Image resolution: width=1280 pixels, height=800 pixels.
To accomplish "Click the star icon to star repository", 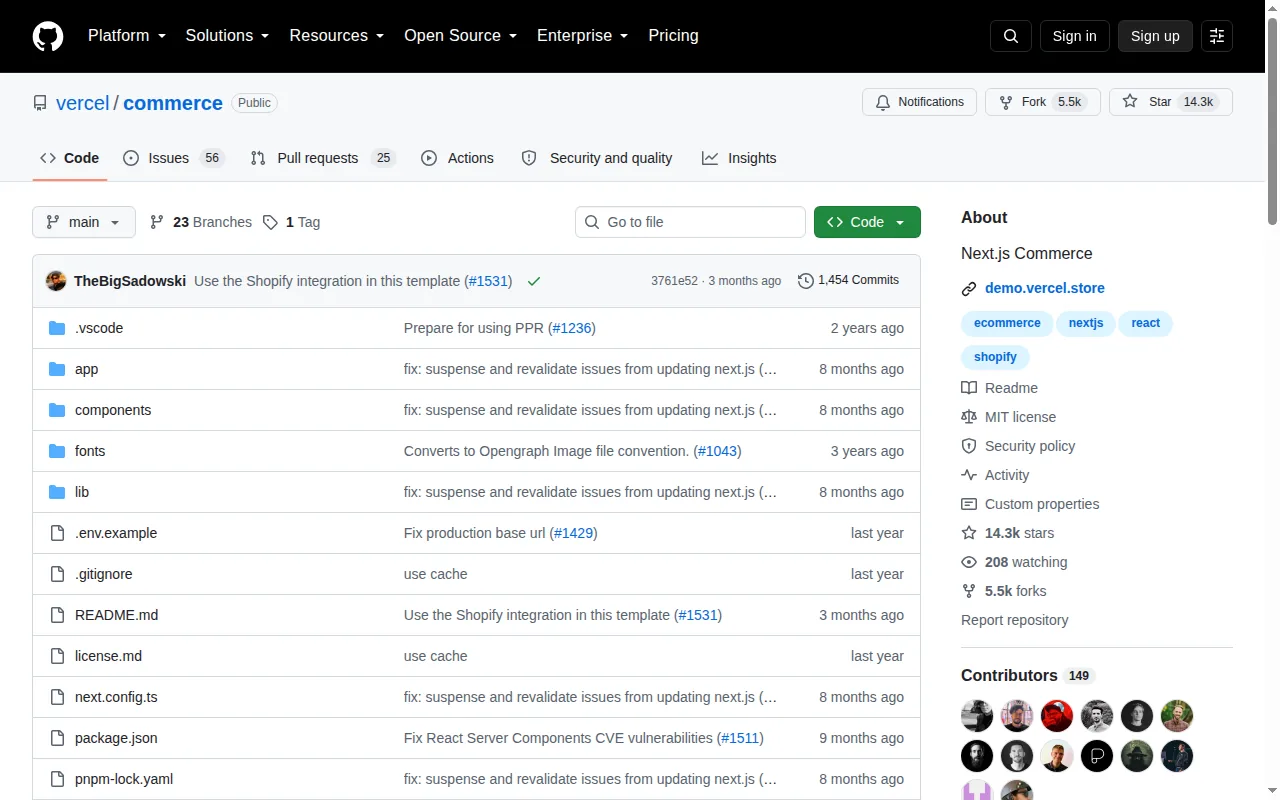I will (1130, 102).
